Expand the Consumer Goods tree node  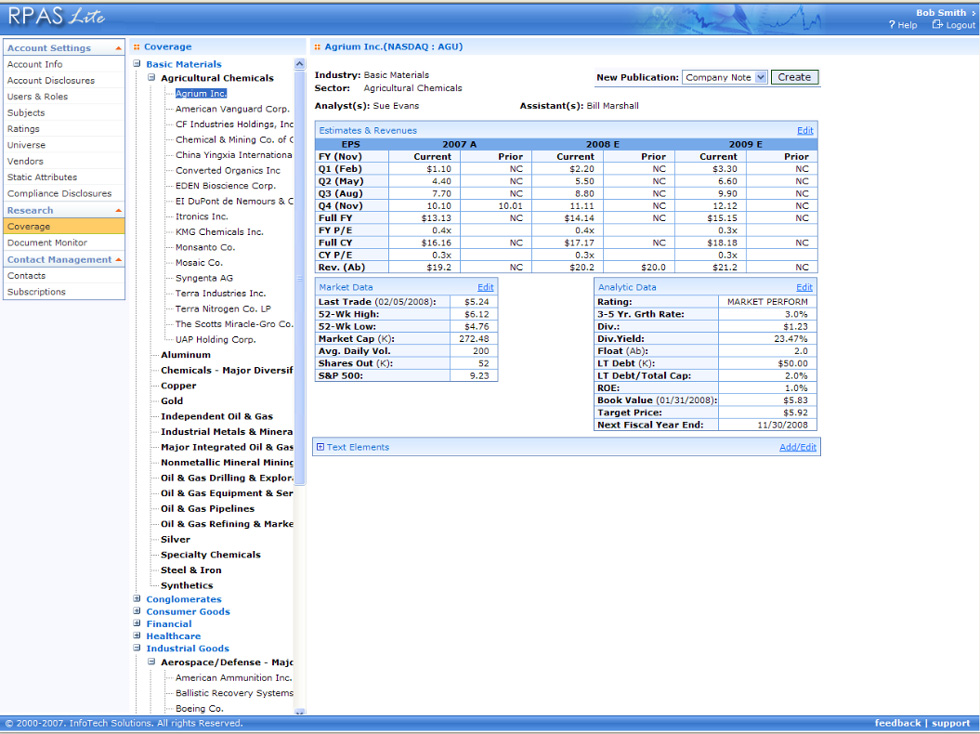pyautogui.click(x=137, y=611)
